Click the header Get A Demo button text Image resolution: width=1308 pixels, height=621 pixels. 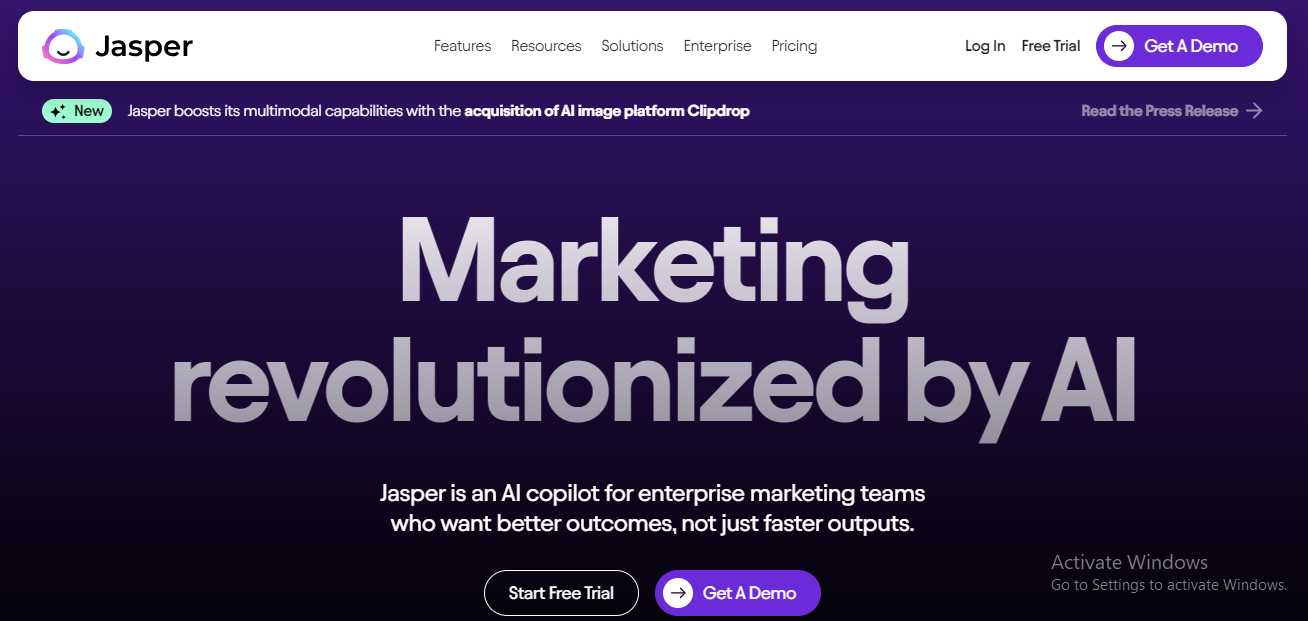(1191, 46)
